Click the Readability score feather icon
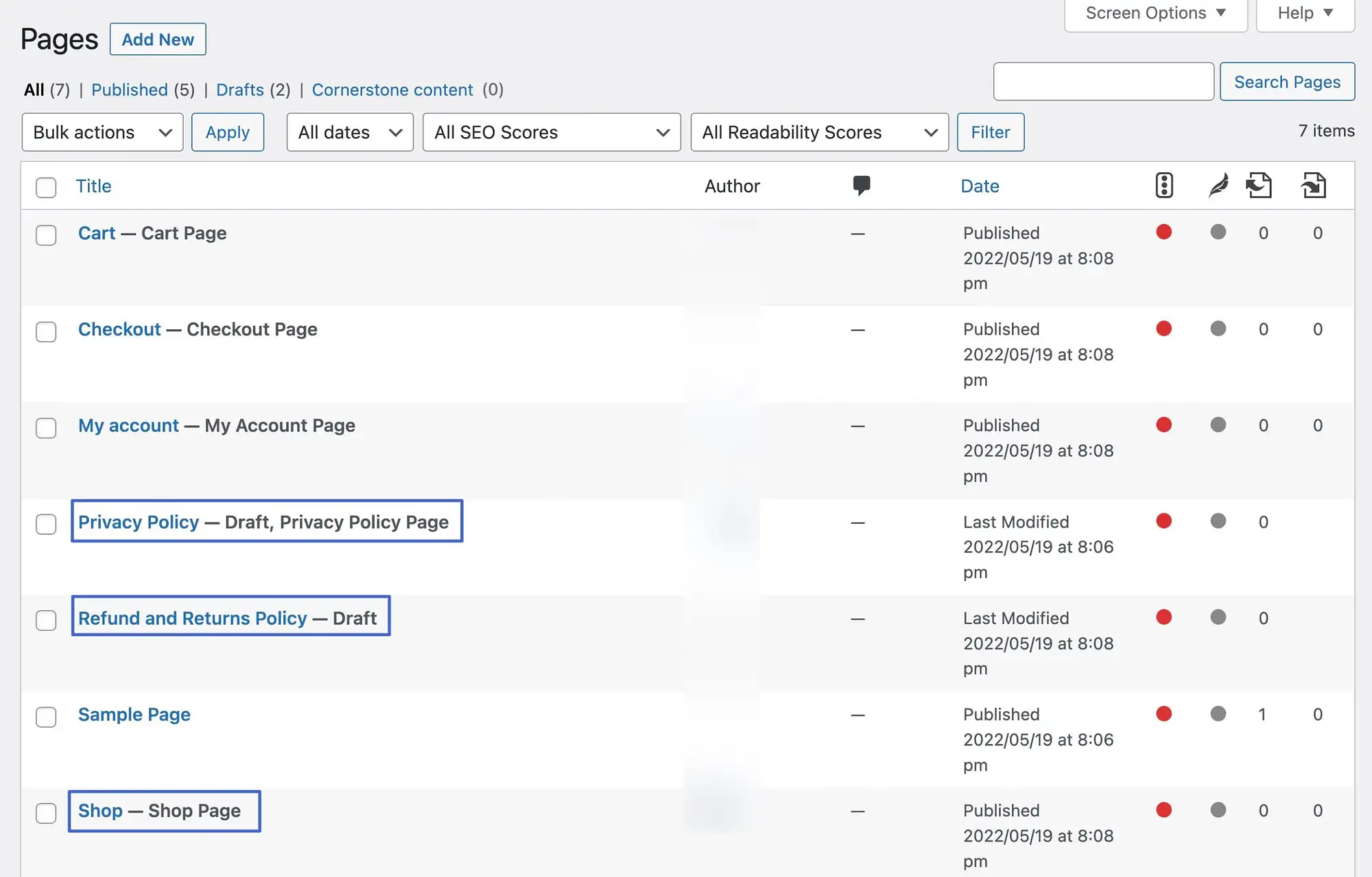Screen dimensions: 1372x877 [x=1218, y=185]
